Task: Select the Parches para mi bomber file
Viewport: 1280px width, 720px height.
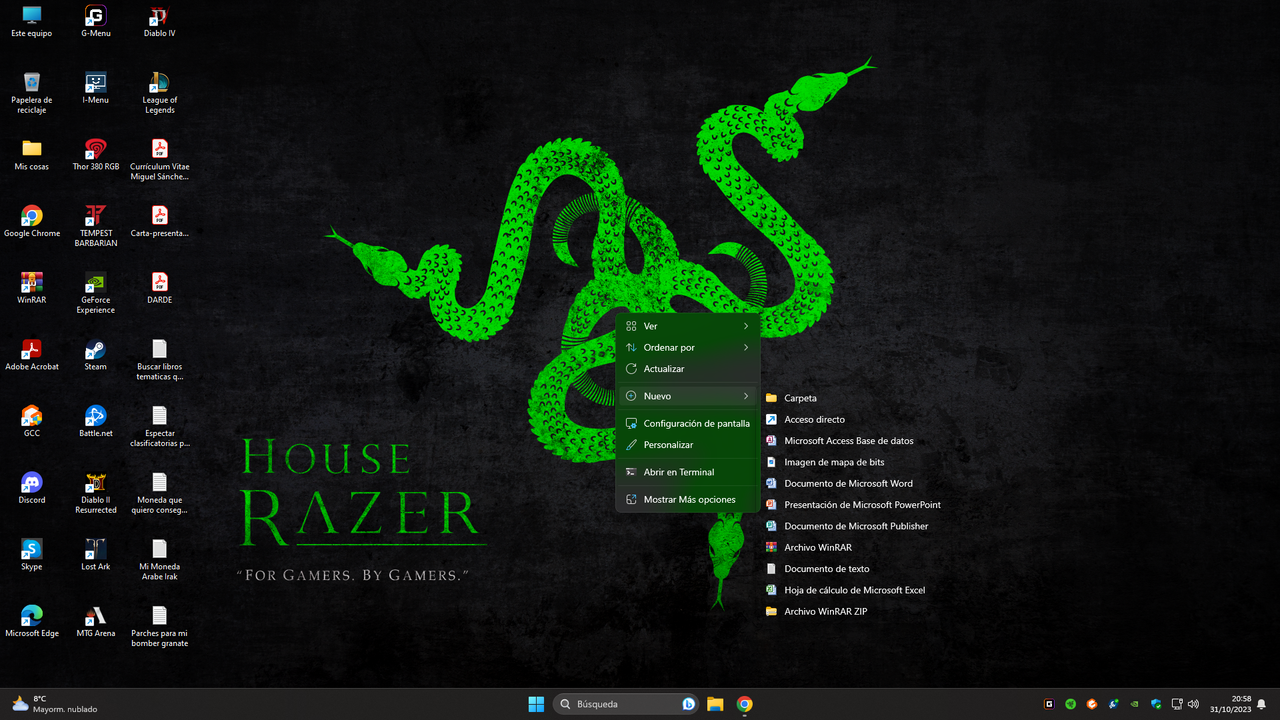Action: pos(159,626)
